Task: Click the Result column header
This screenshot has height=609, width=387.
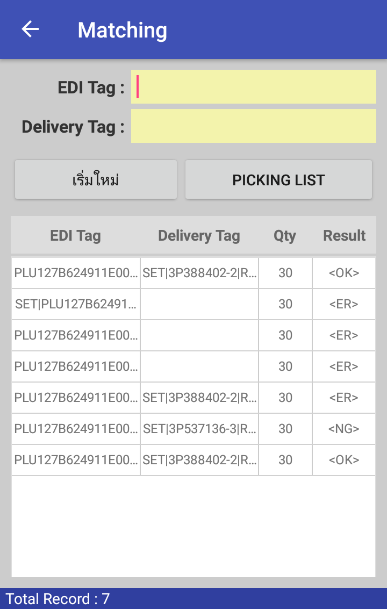Action: (x=344, y=236)
